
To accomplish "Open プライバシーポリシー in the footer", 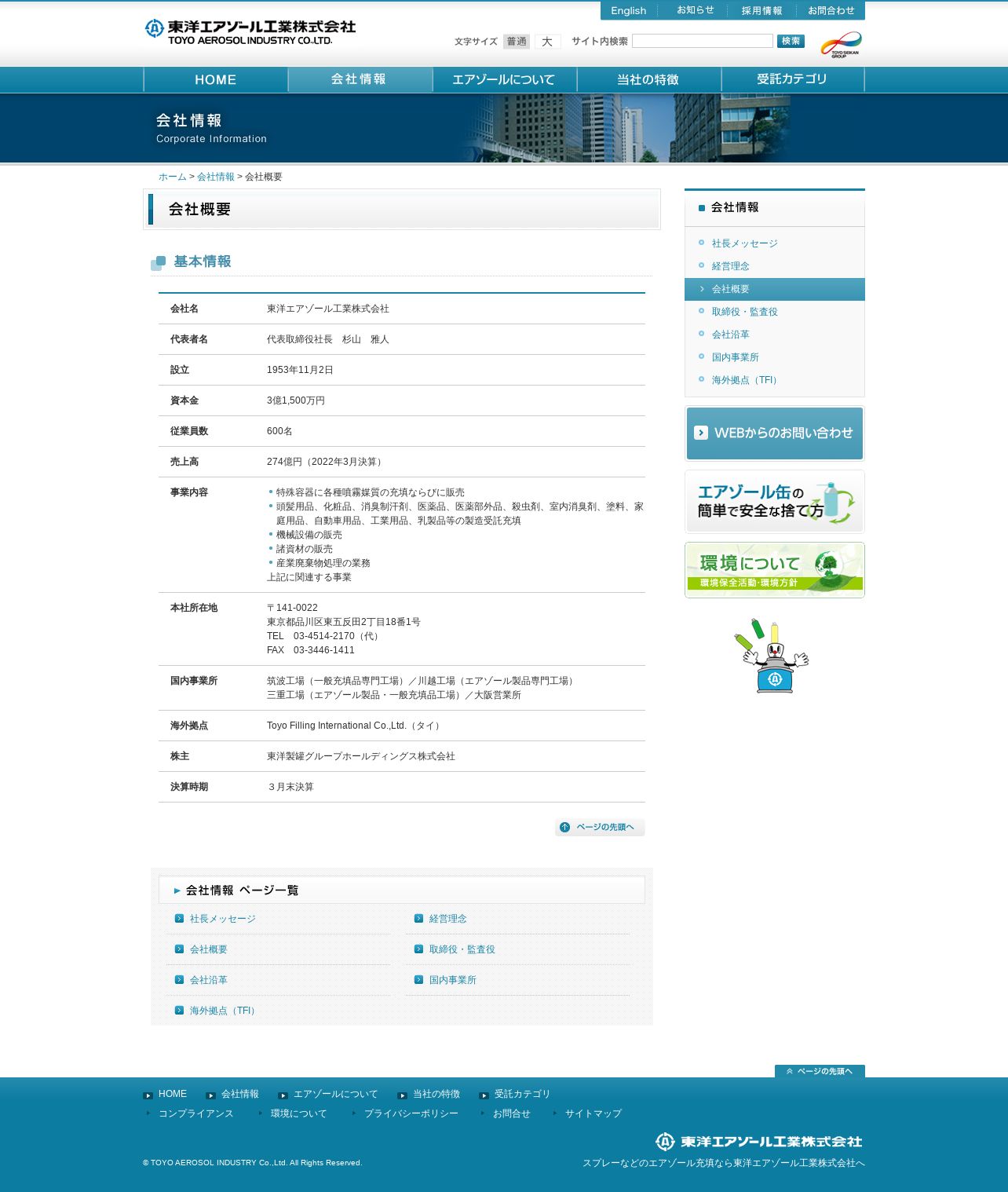I will coord(411,1113).
